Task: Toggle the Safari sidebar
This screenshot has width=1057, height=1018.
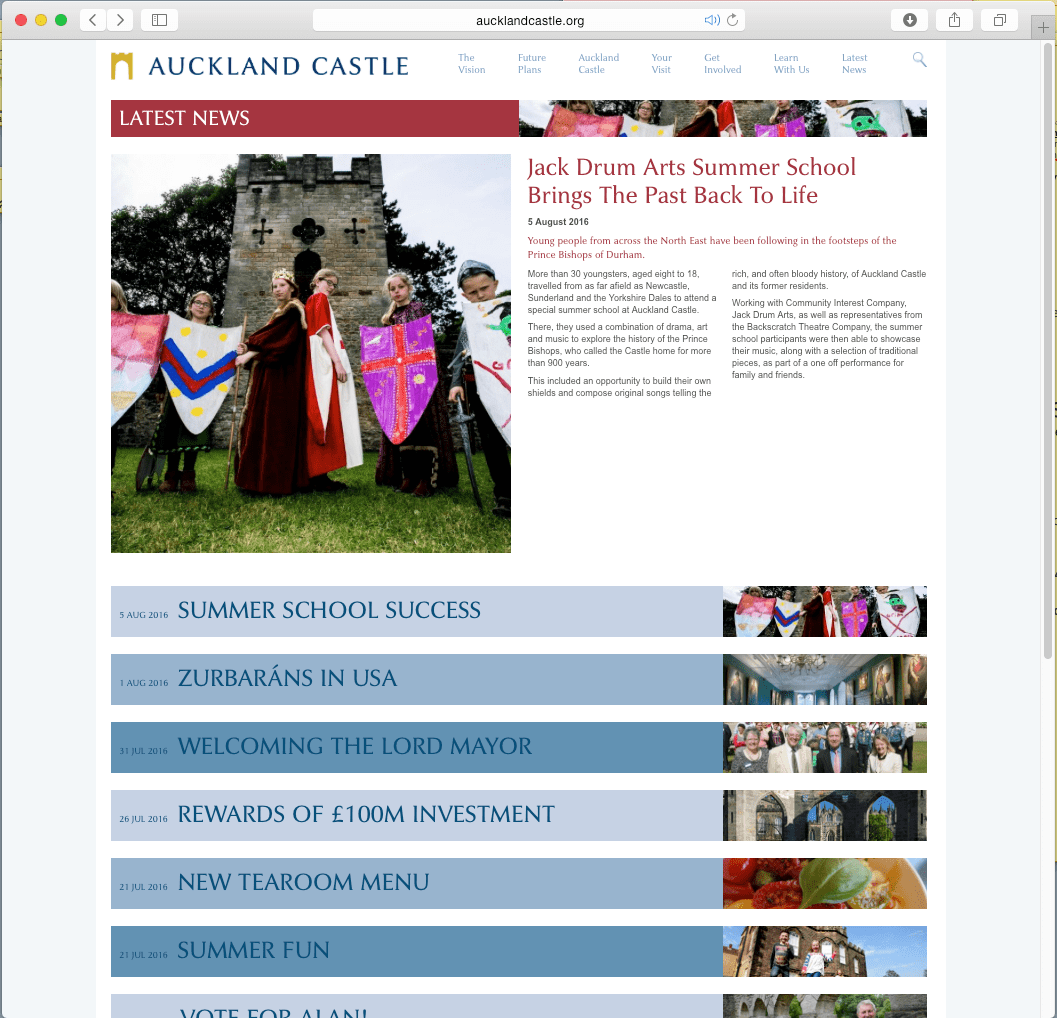Action: (158, 18)
